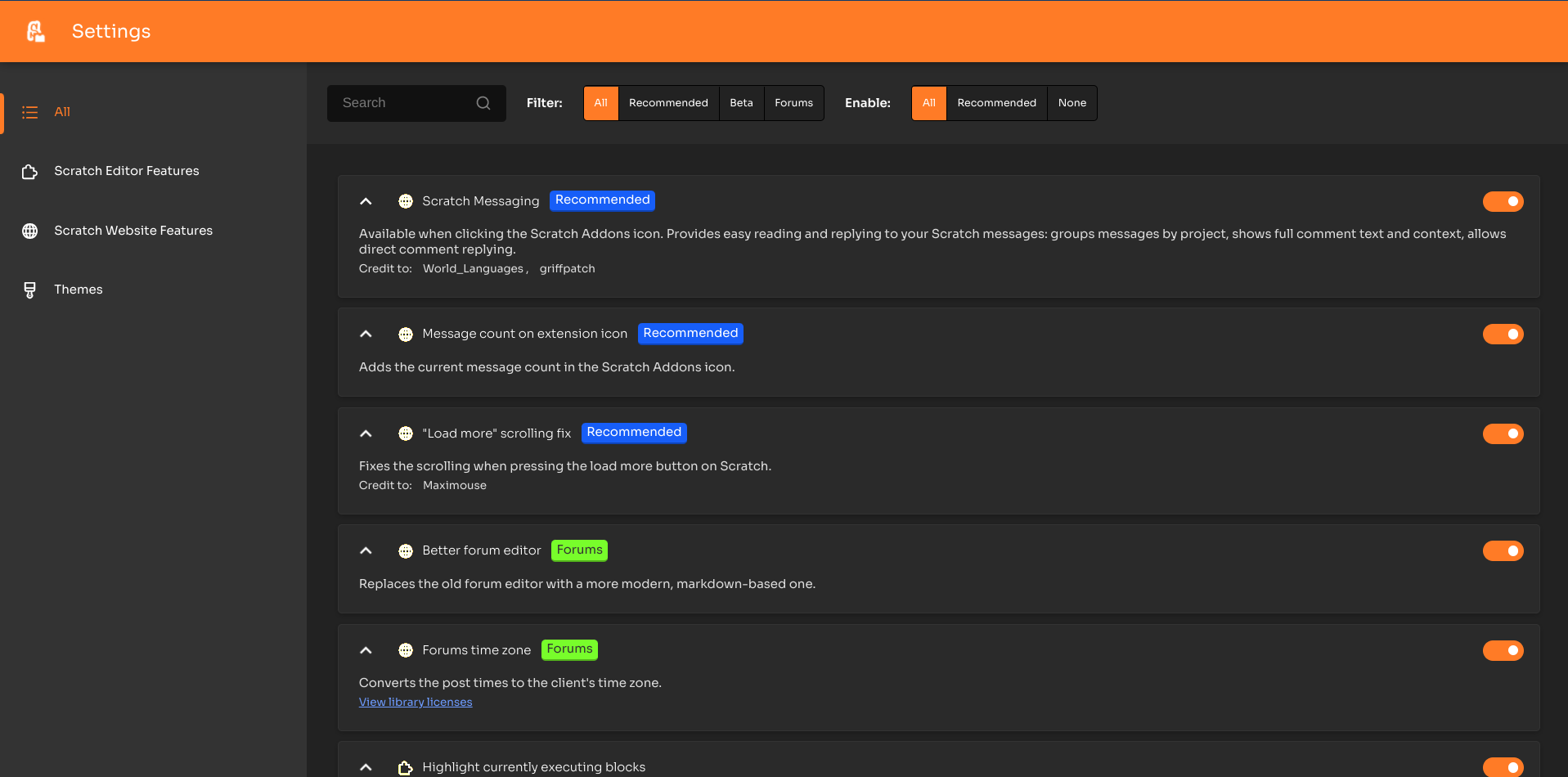Click the Scratch Addons logo in header
This screenshot has height=777, width=1568.
point(35,31)
